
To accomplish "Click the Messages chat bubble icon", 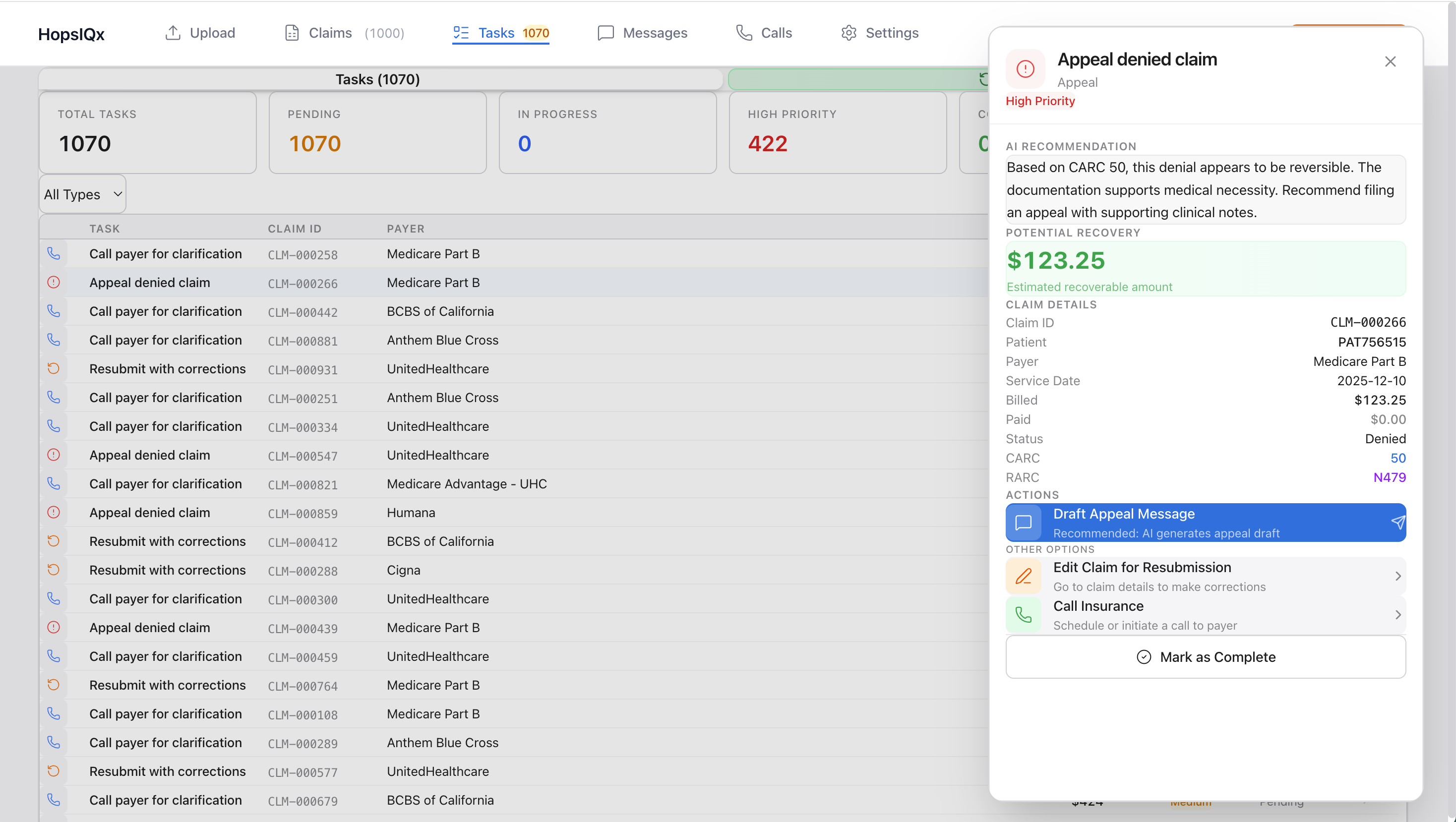I will pos(606,33).
